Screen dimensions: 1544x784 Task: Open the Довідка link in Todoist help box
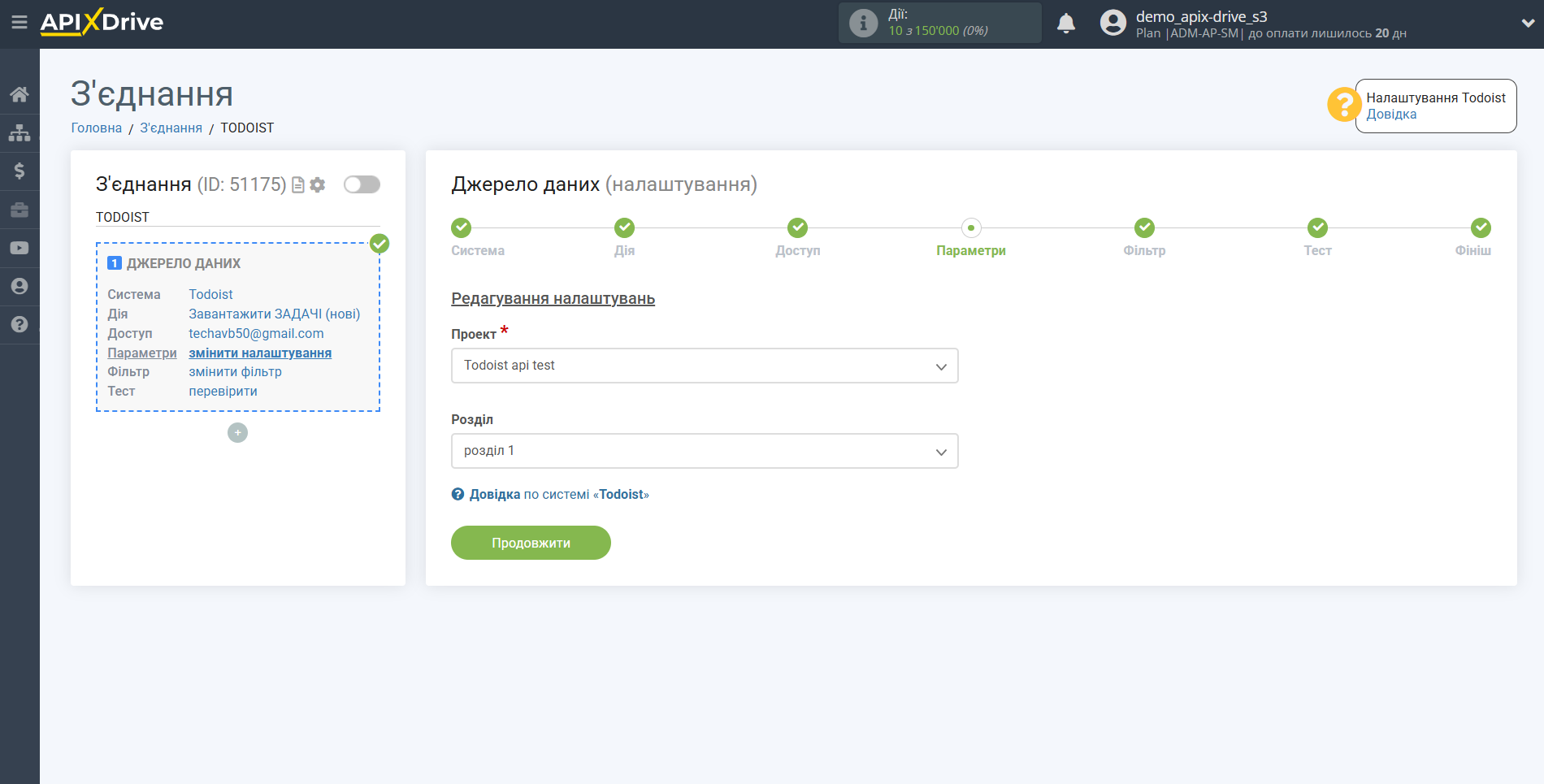coord(1391,115)
